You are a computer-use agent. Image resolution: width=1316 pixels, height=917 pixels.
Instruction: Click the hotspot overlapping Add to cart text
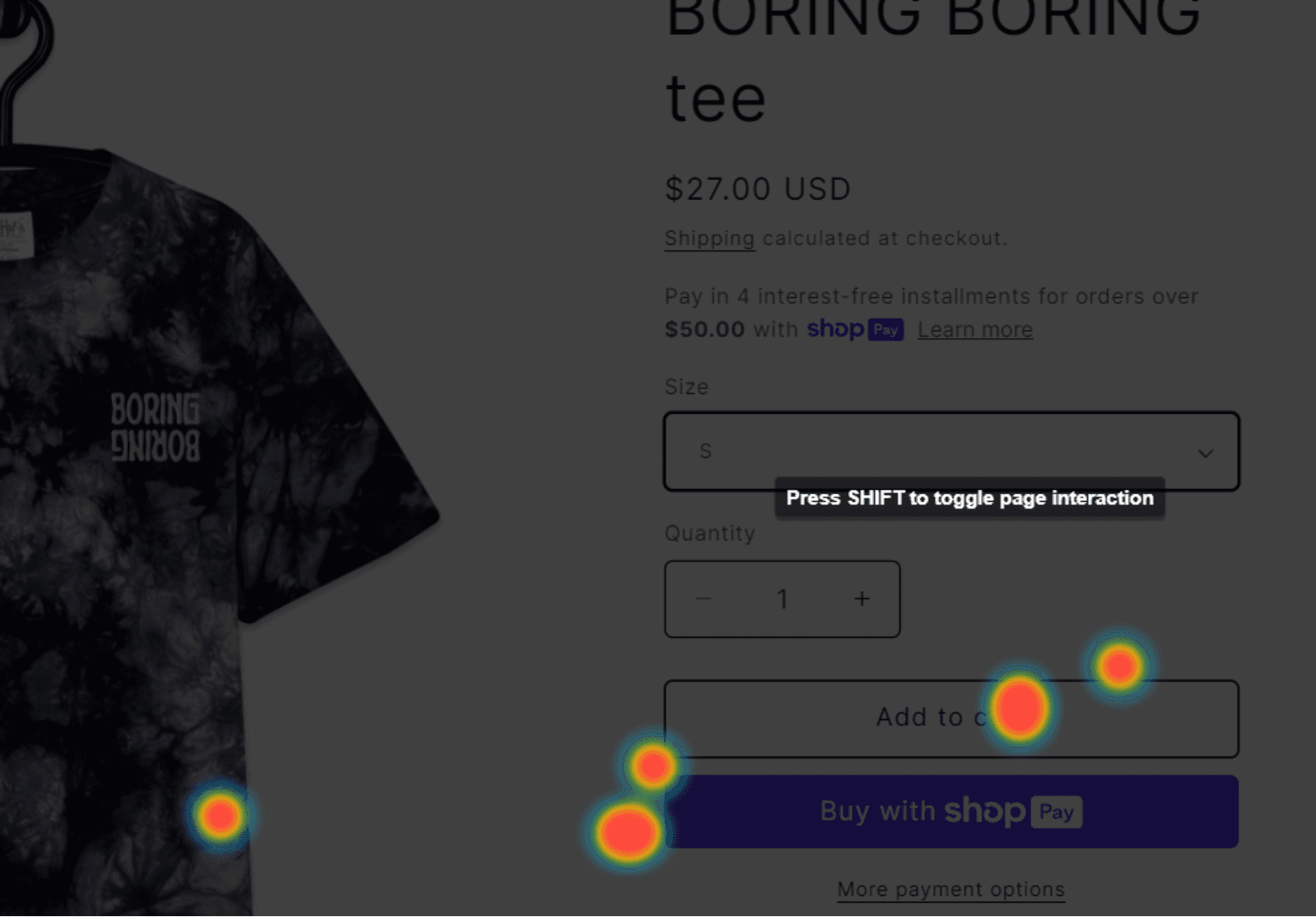click(1020, 708)
